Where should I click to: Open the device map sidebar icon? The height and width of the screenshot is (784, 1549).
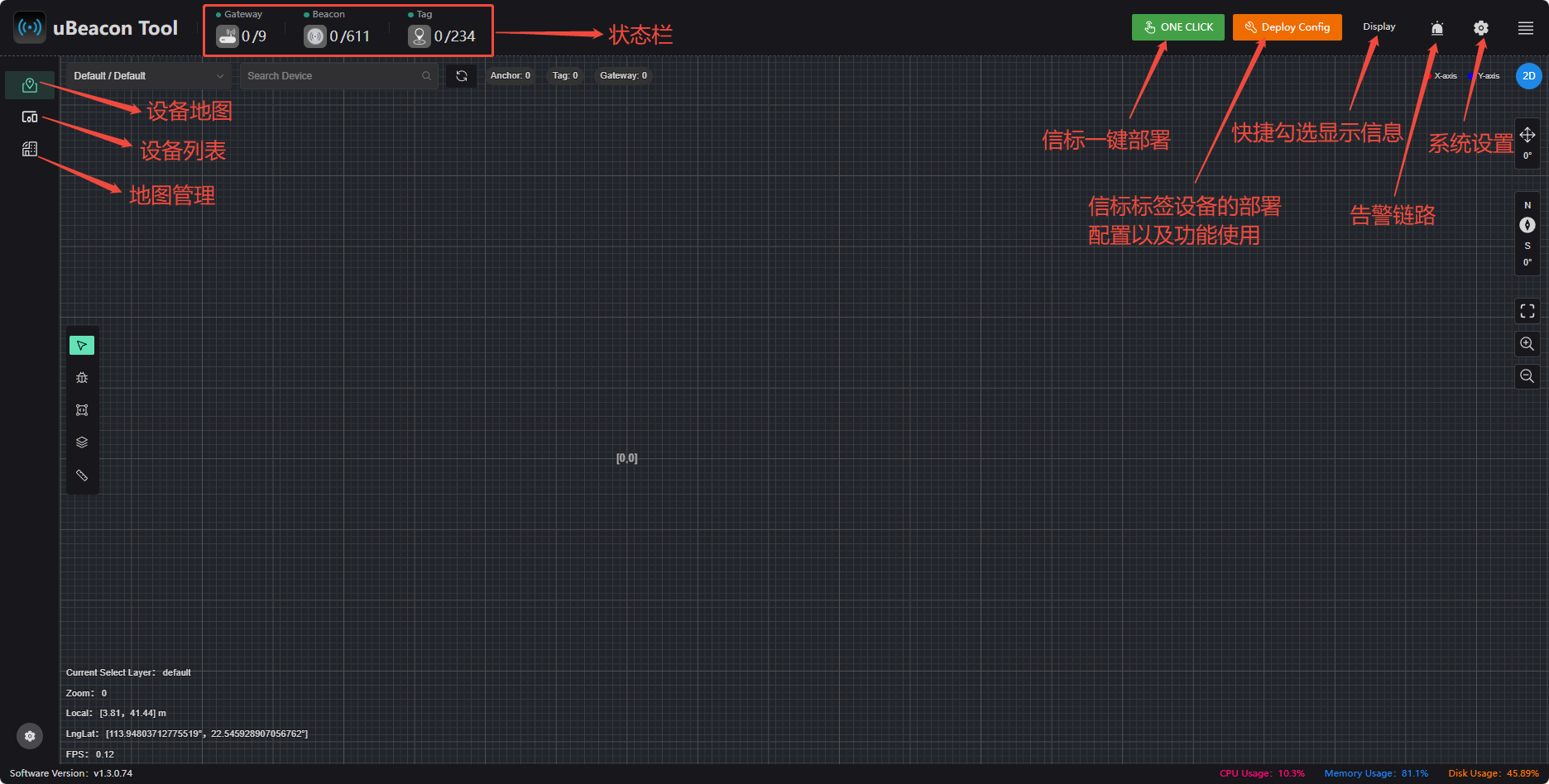tap(30, 85)
